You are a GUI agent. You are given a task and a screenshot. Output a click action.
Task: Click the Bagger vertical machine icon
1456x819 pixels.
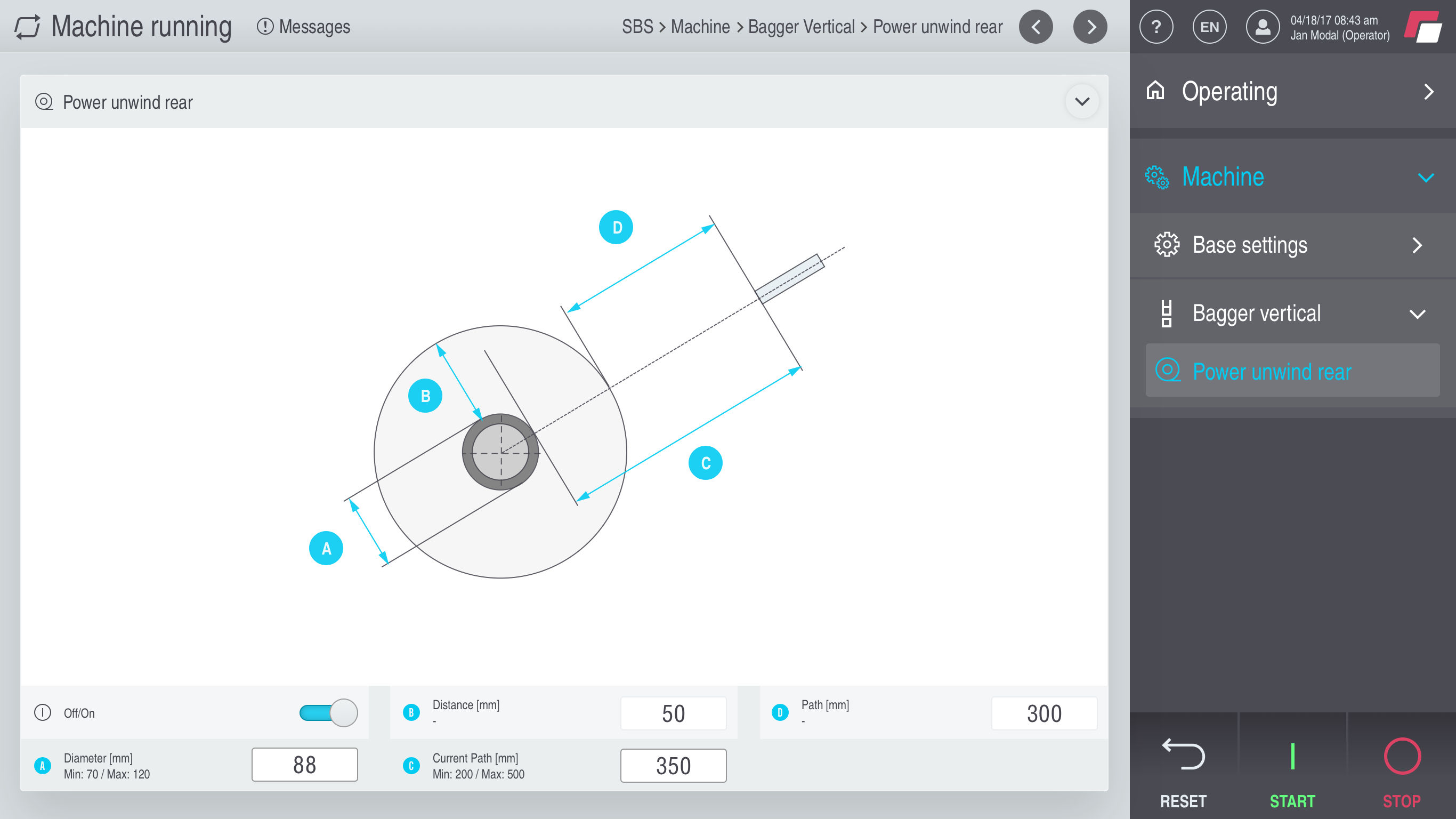[1167, 313]
